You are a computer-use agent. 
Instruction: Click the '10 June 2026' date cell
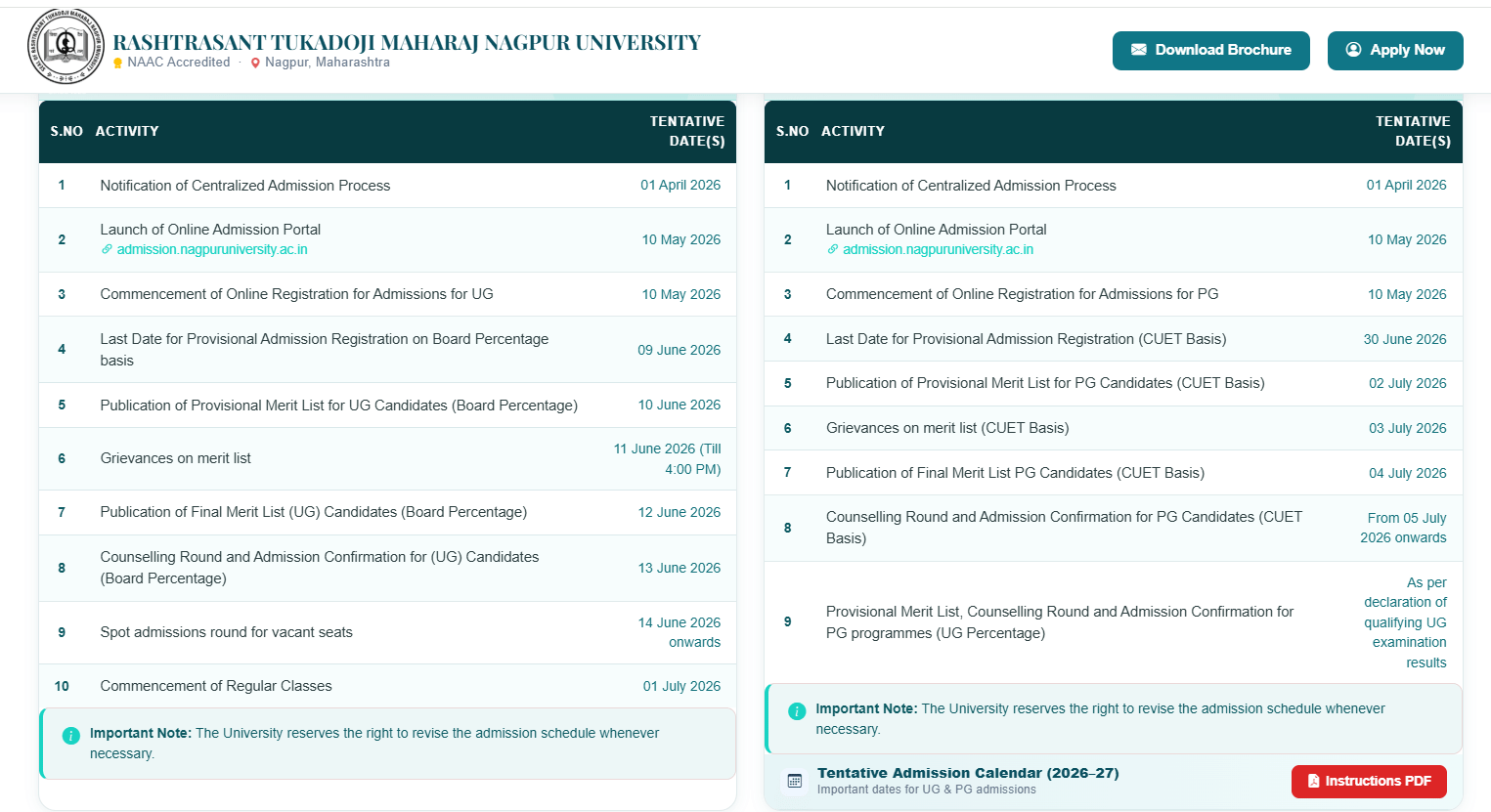point(680,405)
